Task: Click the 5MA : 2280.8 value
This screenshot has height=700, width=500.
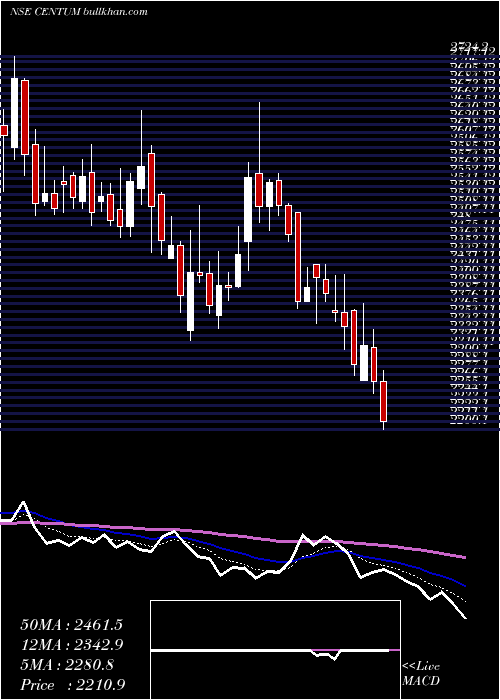Action: [x=67, y=665]
